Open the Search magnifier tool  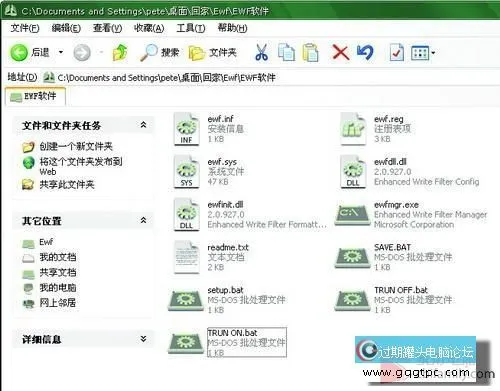point(159,52)
